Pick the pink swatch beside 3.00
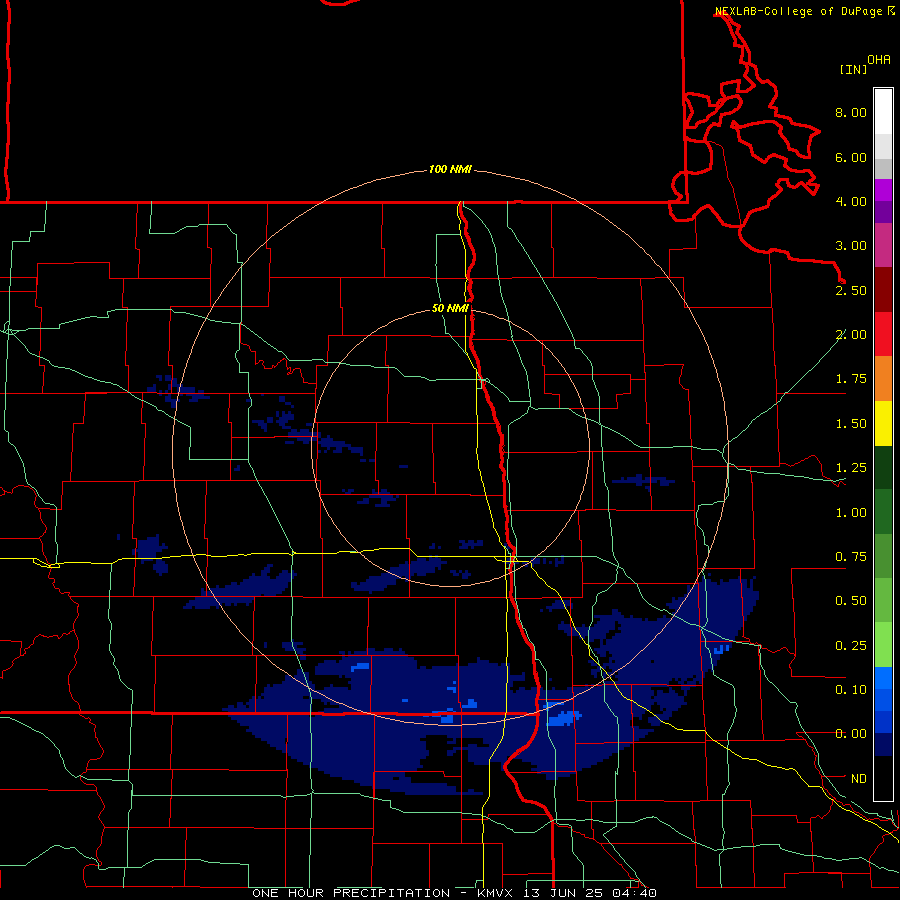The height and width of the screenshot is (900, 900). (883, 246)
